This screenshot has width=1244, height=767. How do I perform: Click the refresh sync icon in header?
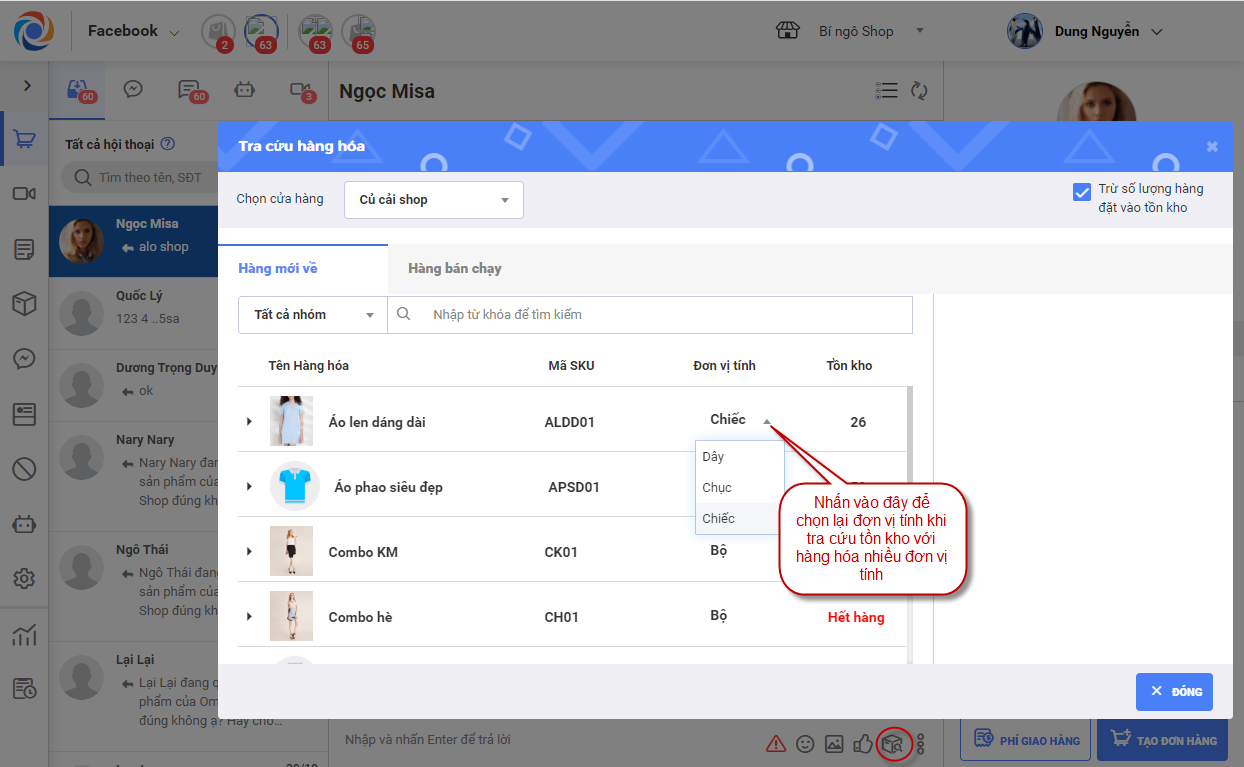coord(919,91)
